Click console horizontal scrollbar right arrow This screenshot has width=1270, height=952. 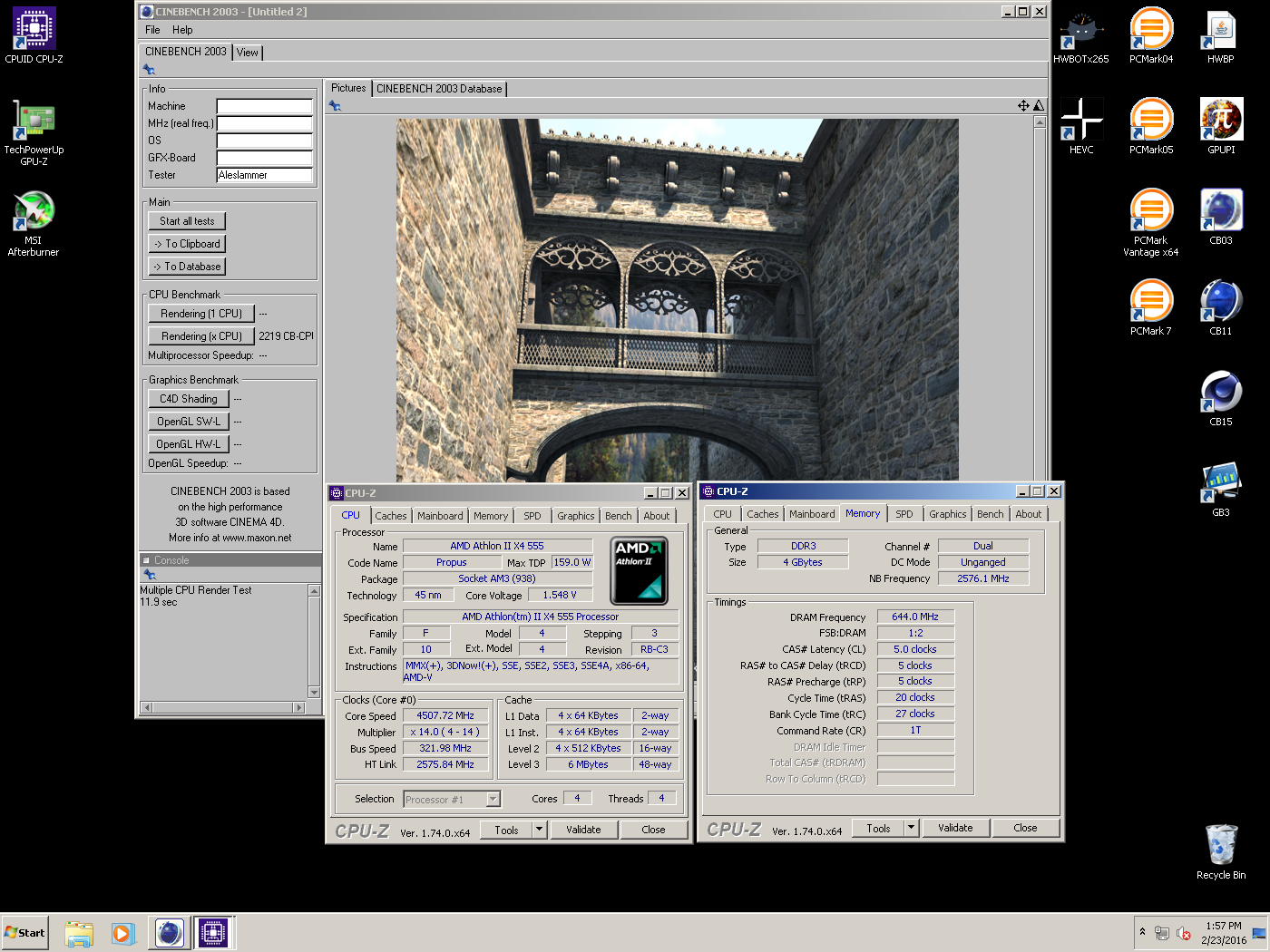(x=299, y=707)
